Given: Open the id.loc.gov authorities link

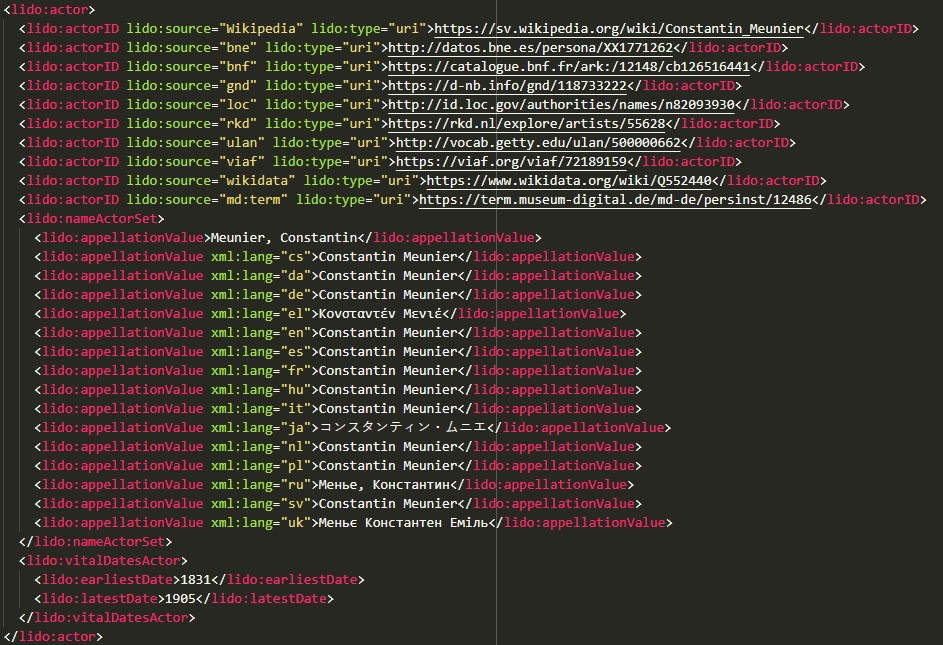Looking at the screenshot, I should [561, 105].
